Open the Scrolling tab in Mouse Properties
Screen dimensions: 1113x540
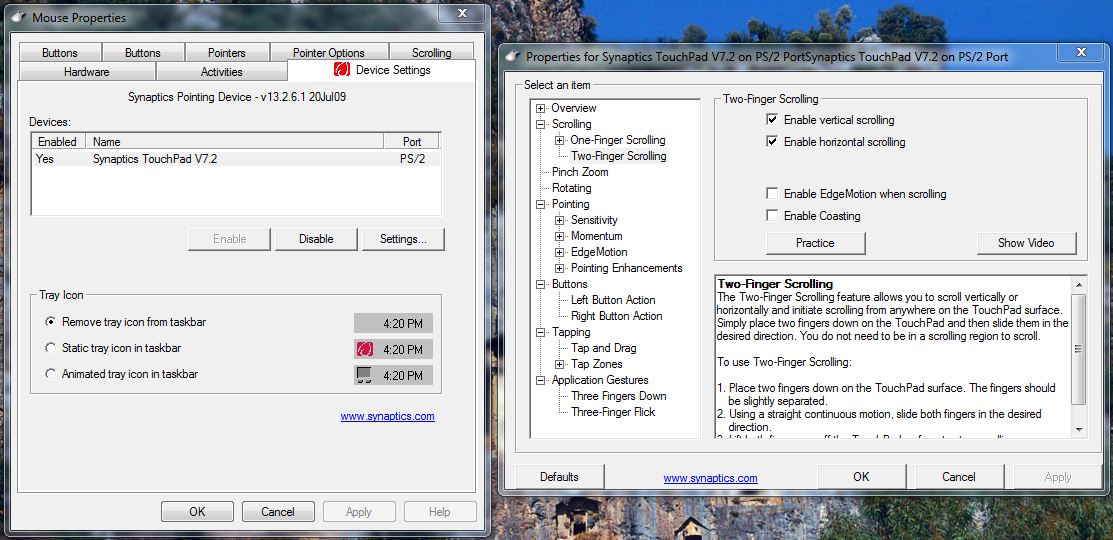pos(431,53)
